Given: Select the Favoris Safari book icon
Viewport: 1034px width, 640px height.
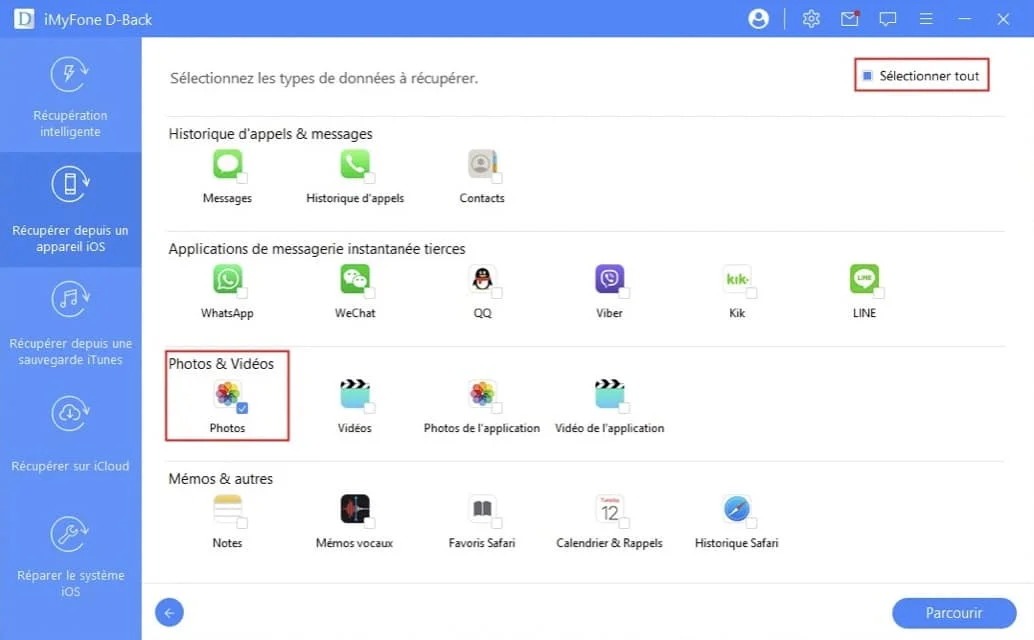Looking at the screenshot, I should click(482, 509).
